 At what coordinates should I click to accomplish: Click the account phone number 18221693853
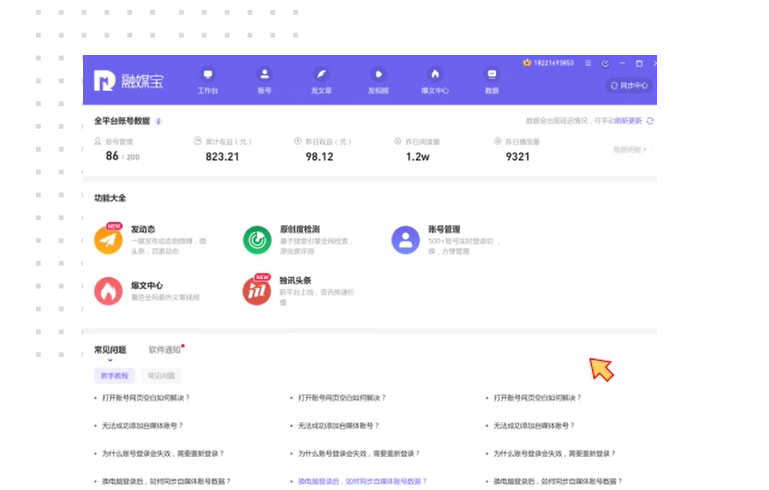(x=554, y=63)
